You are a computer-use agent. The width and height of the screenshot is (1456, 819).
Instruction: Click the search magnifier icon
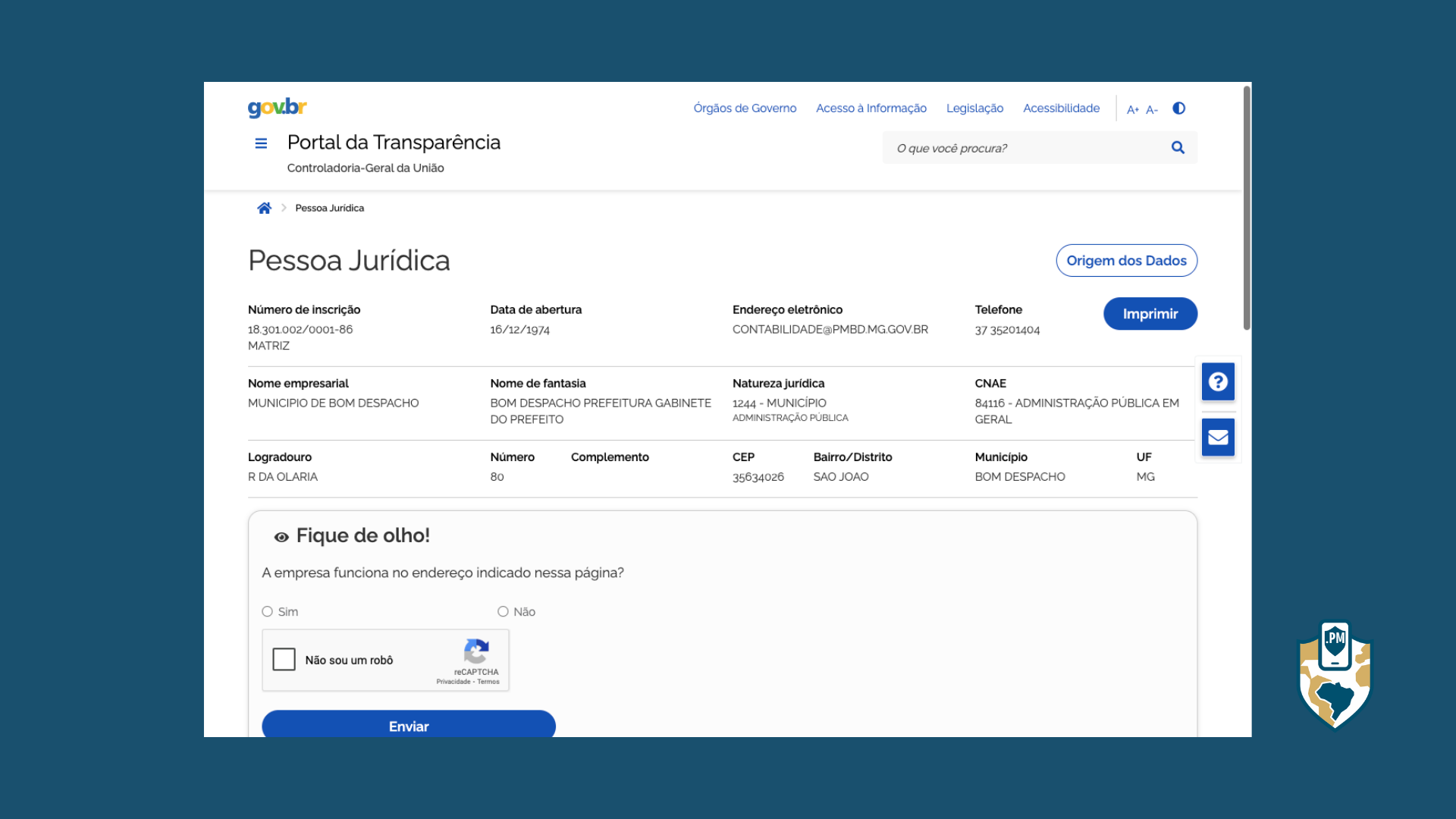point(1178,148)
